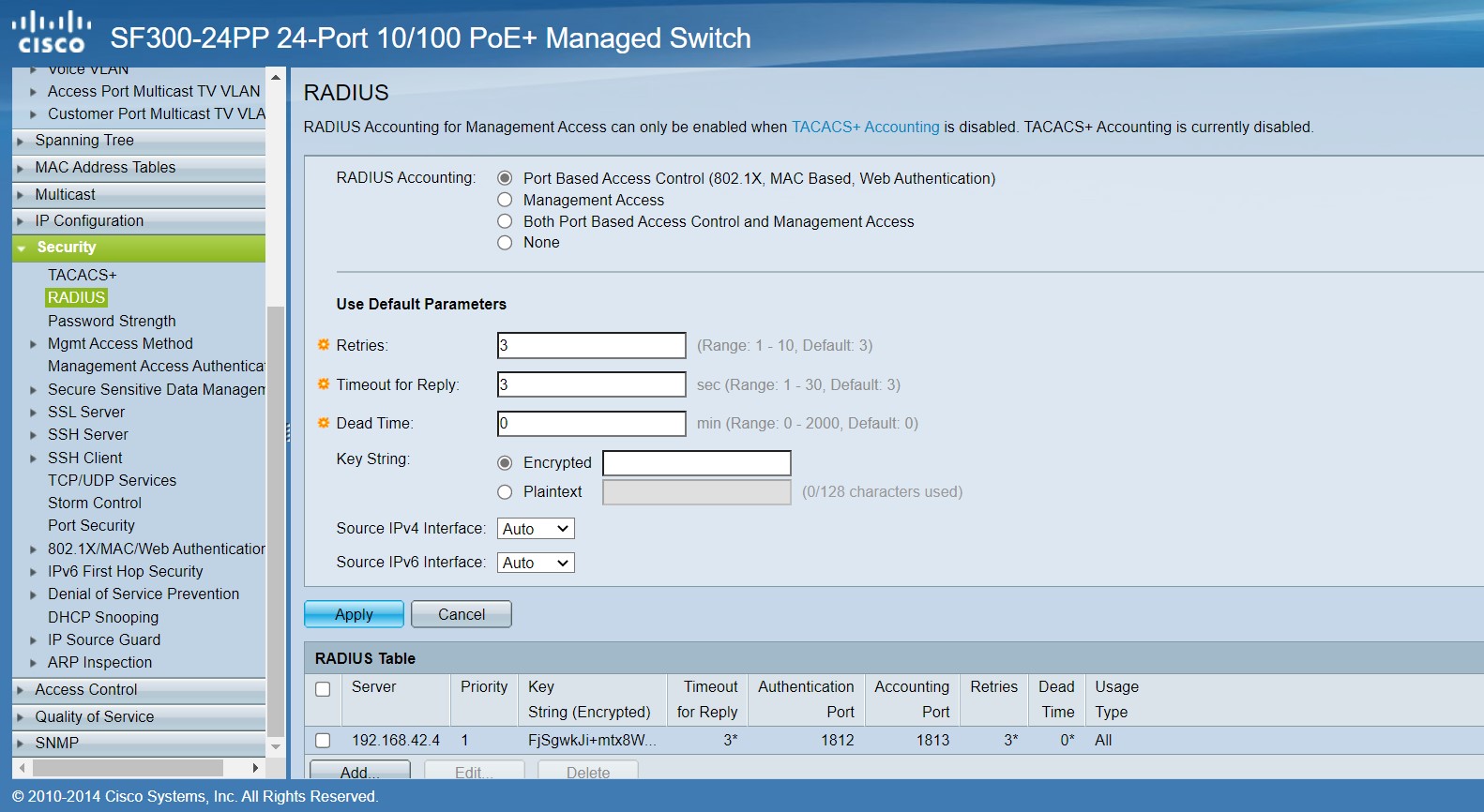Choose Plaintext key string option
The width and height of the screenshot is (1484, 812).
(x=505, y=491)
